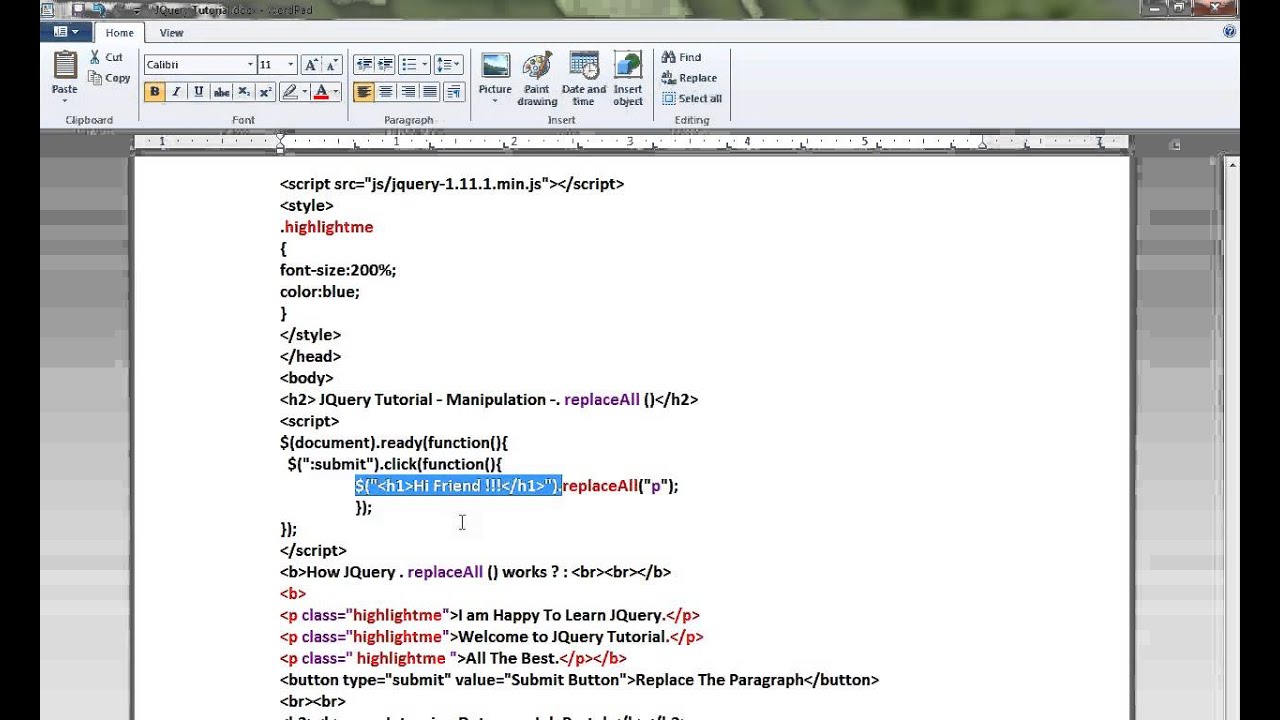The width and height of the screenshot is (1280, 720).
Task: Expand the Picture dropdown arrow
Action: [x=495, y=101]
